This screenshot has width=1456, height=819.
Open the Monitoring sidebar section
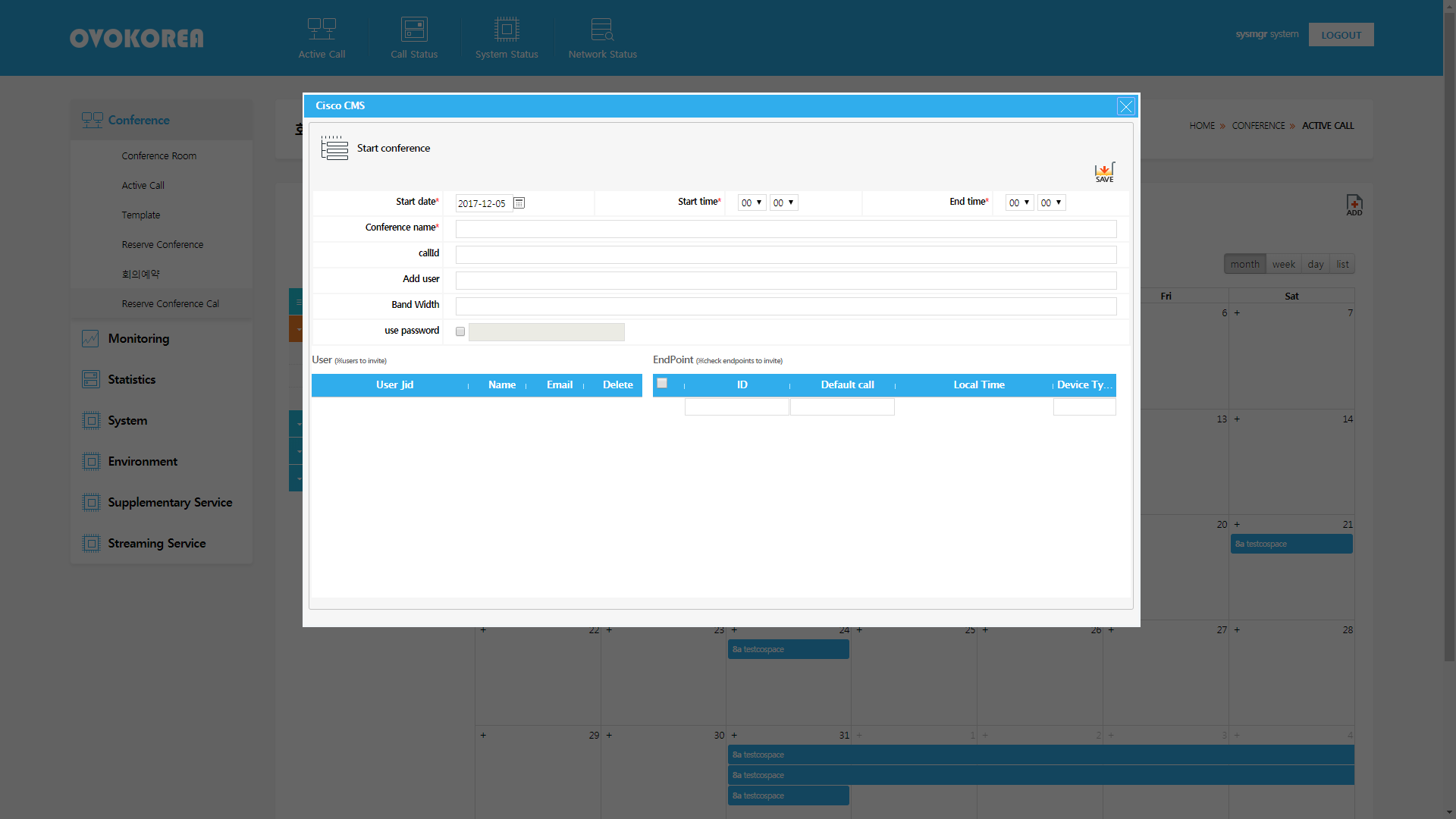pos(139,338)
